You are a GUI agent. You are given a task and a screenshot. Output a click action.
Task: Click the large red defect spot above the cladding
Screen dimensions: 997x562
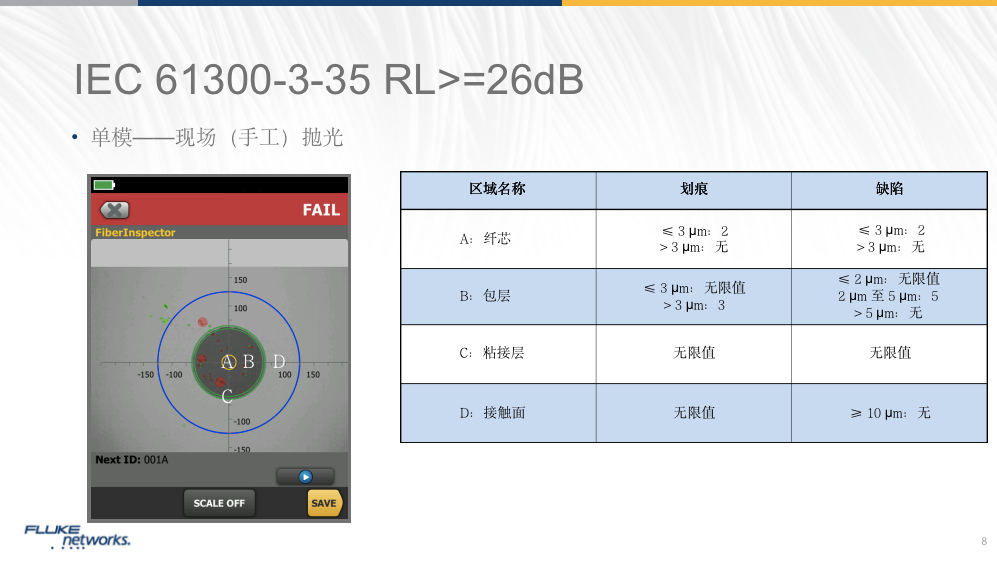point(202,322)
